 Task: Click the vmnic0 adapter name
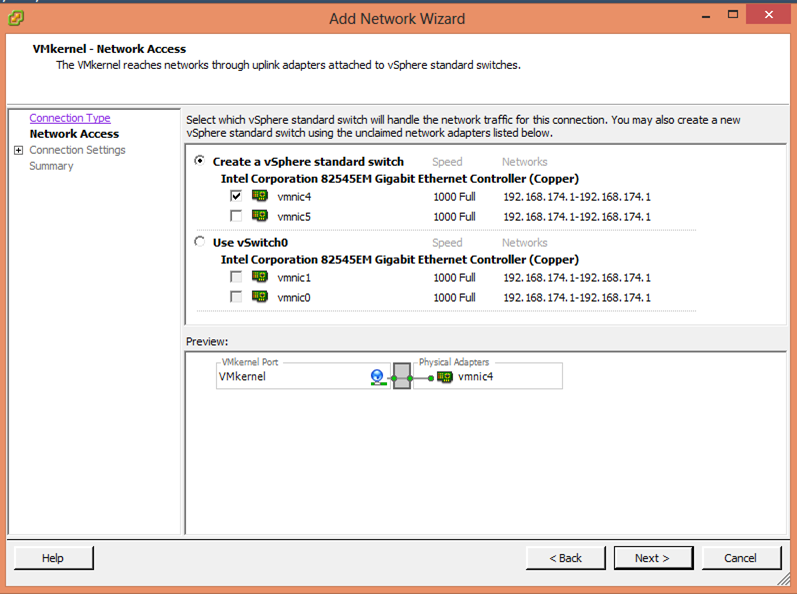tap(294, 297)
